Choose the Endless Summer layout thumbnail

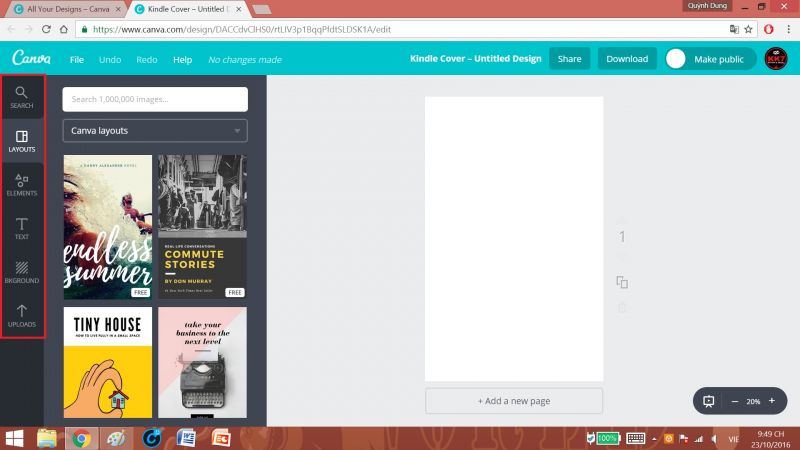point(107,227)
